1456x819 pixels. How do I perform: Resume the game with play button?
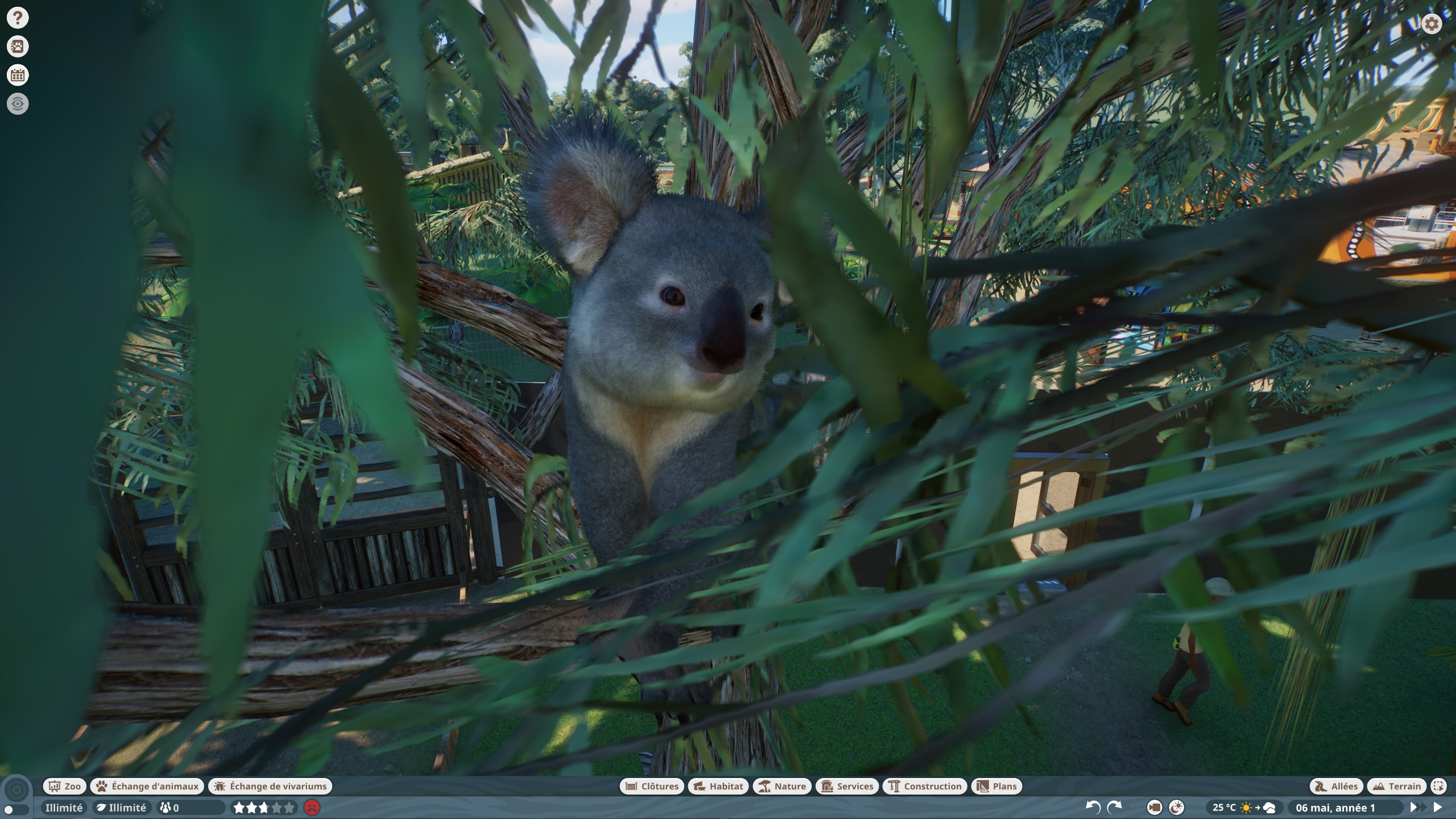1438,807
